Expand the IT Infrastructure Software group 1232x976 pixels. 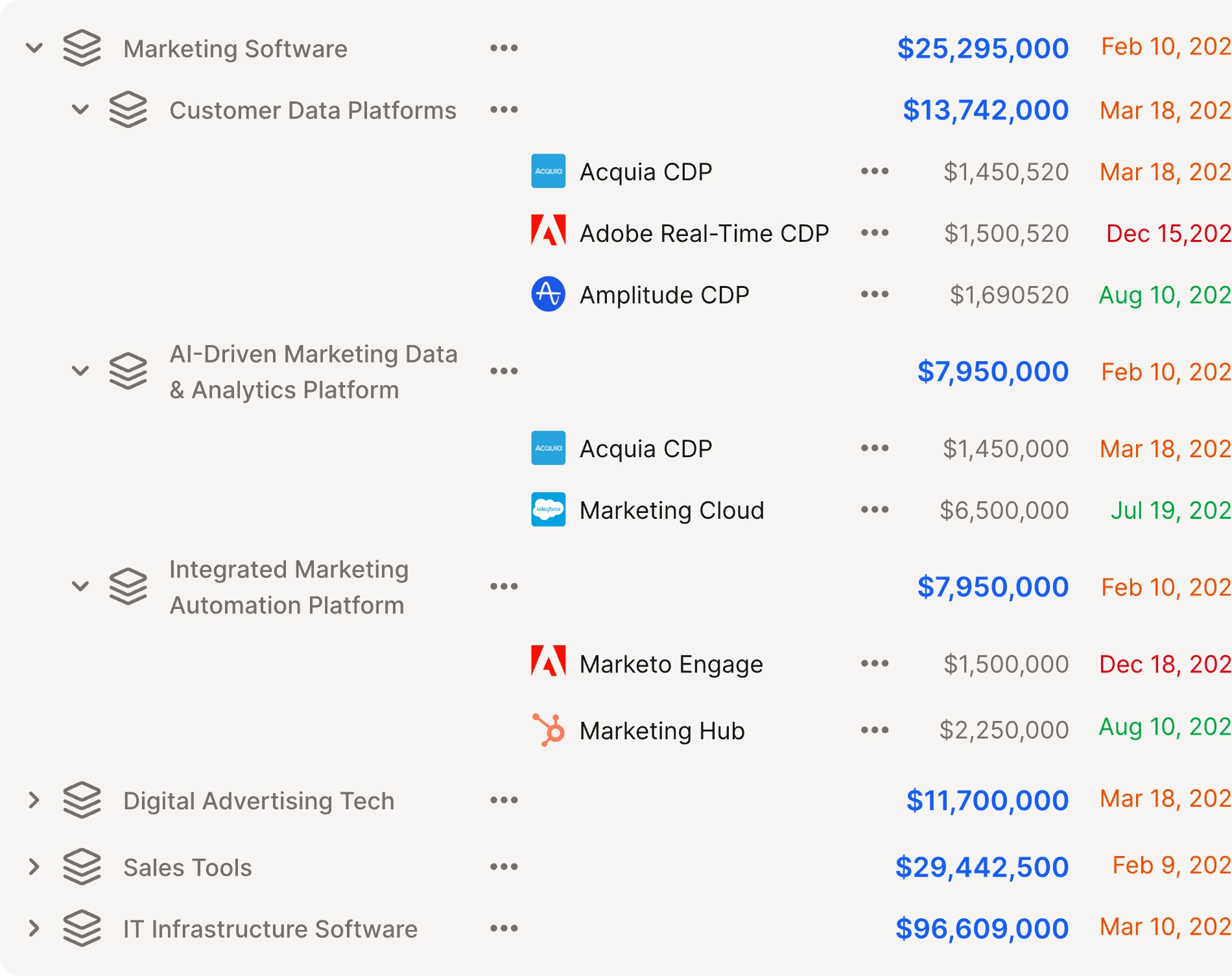pos(34,928)
